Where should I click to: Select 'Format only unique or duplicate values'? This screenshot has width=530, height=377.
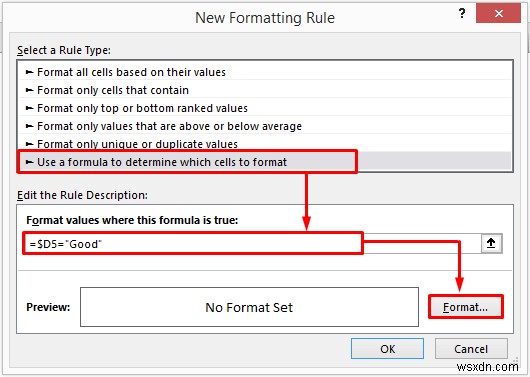pos(265,144)
